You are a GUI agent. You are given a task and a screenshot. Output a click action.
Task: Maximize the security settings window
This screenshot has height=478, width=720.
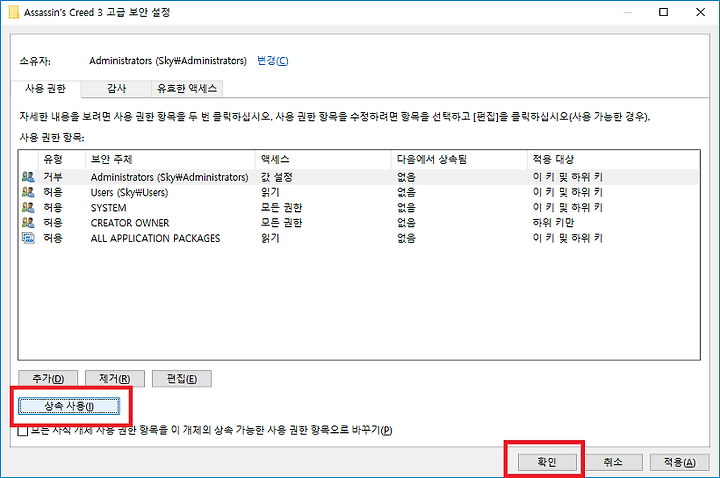pos(664,12)
